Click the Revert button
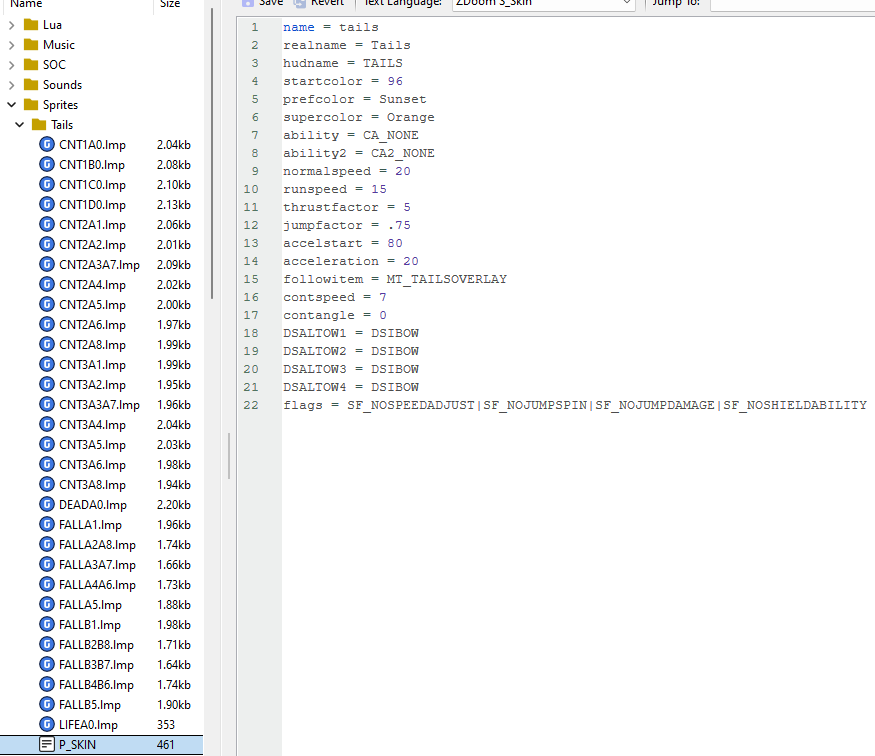Screen dimensions: 875x756 click(319, 3)
